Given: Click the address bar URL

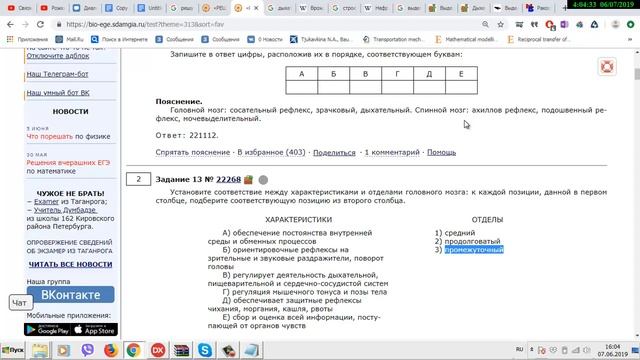Looking at the screenshot, I should pyautogui.click(x=145, y=24).
